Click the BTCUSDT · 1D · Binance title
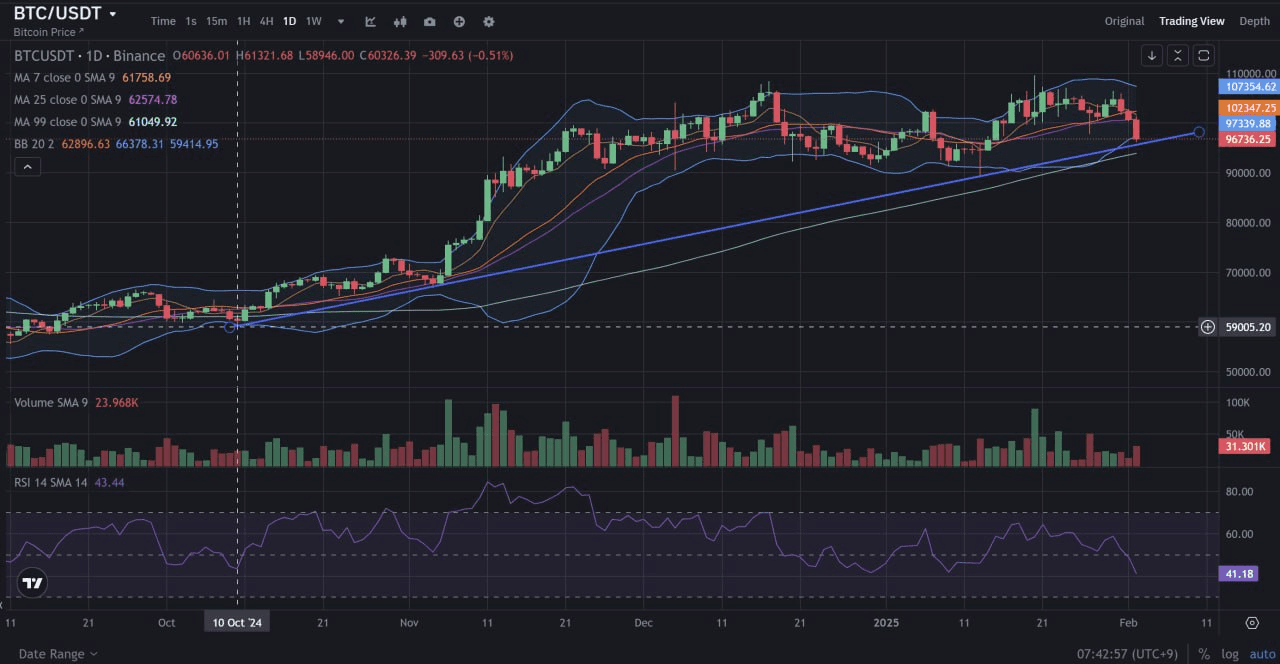1280x664 pixels. 89,55
